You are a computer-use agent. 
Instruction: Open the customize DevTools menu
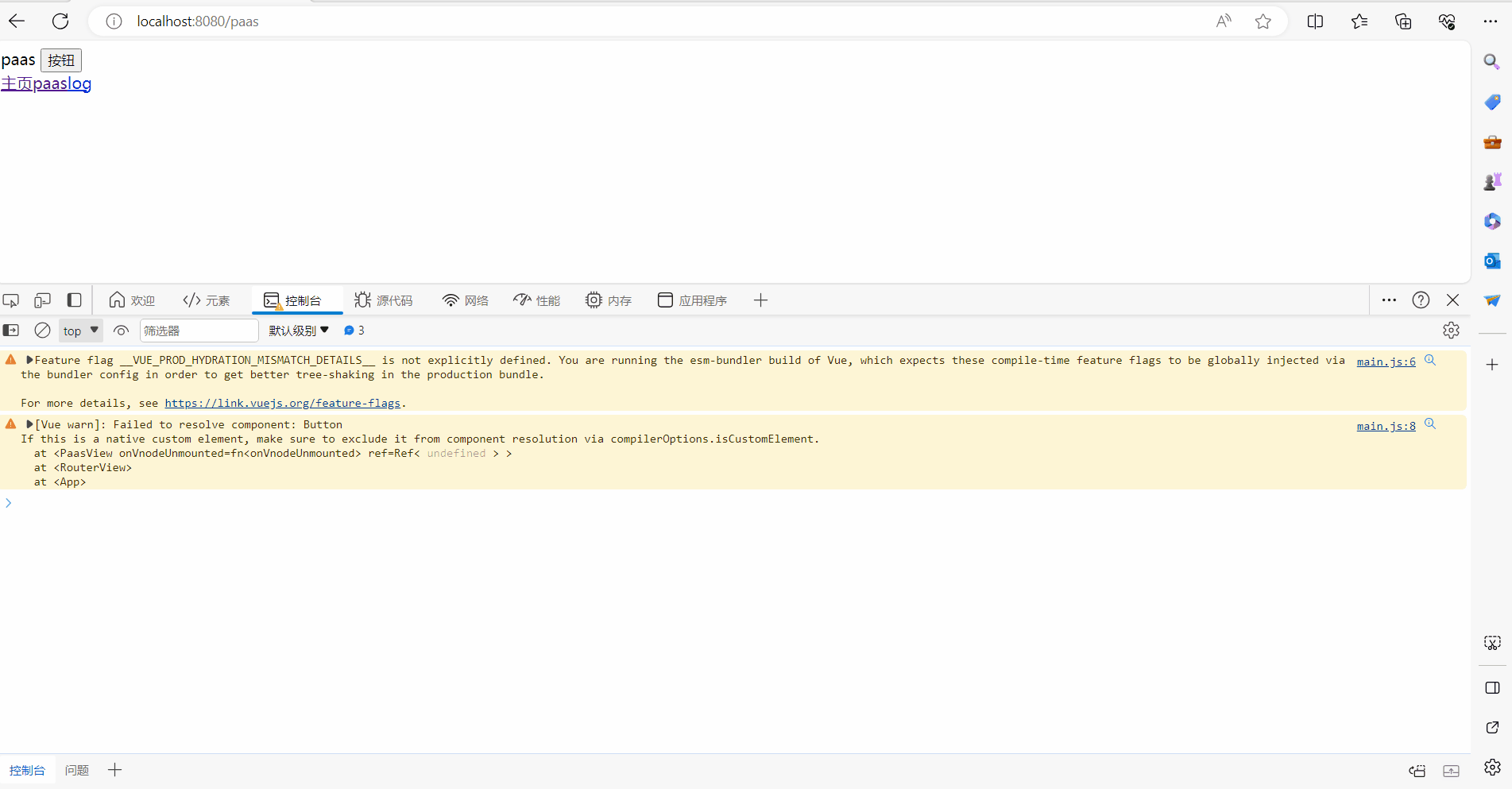pos(1389,300)
